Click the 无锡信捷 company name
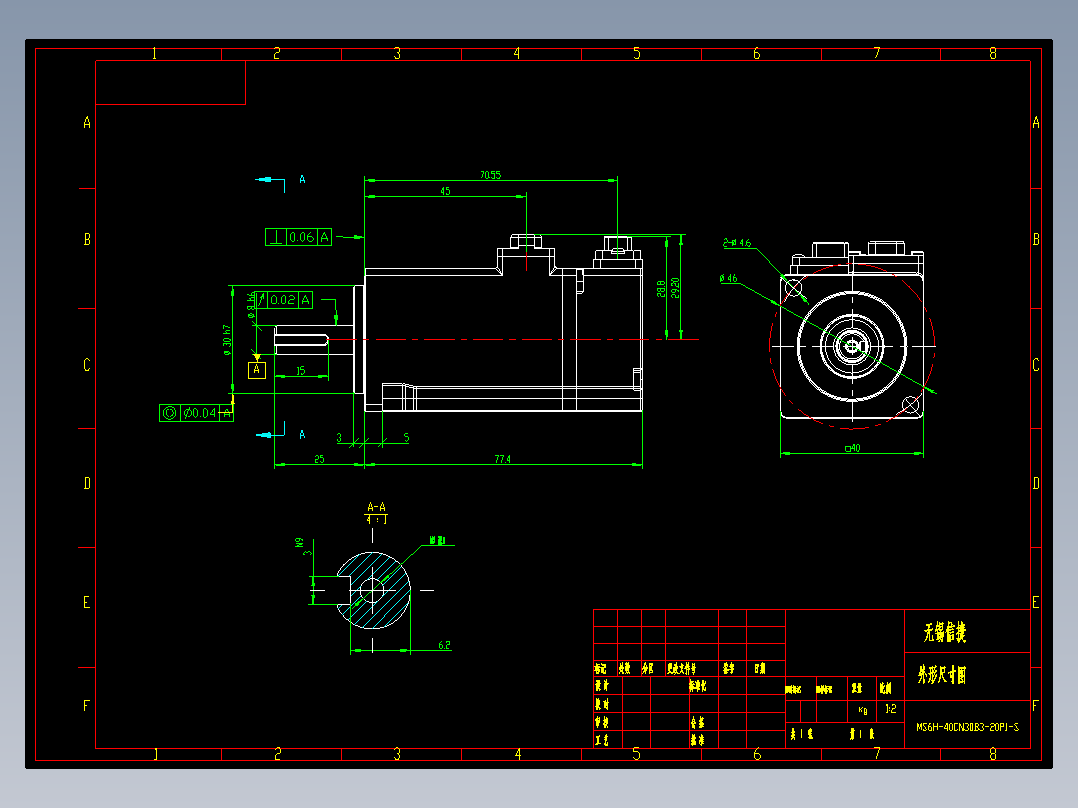 point(945,633)
